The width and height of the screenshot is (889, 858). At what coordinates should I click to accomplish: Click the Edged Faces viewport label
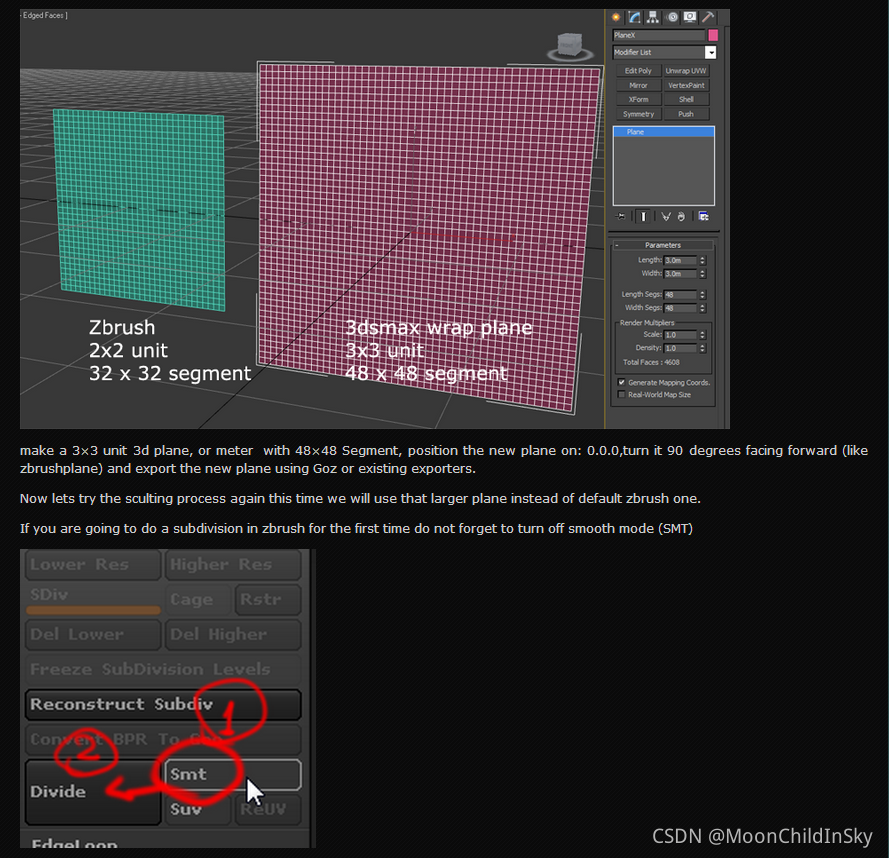coord(44,15)
